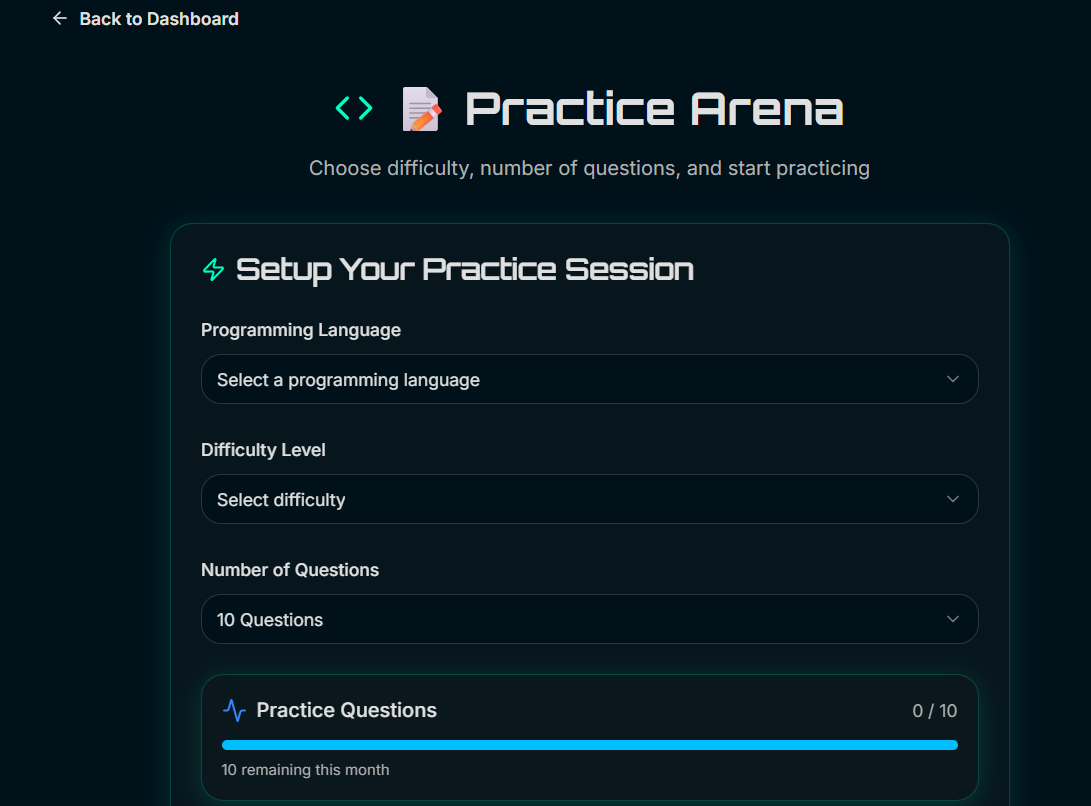
Task: Go Back to Dashboard
Action: tap(159, 19)
